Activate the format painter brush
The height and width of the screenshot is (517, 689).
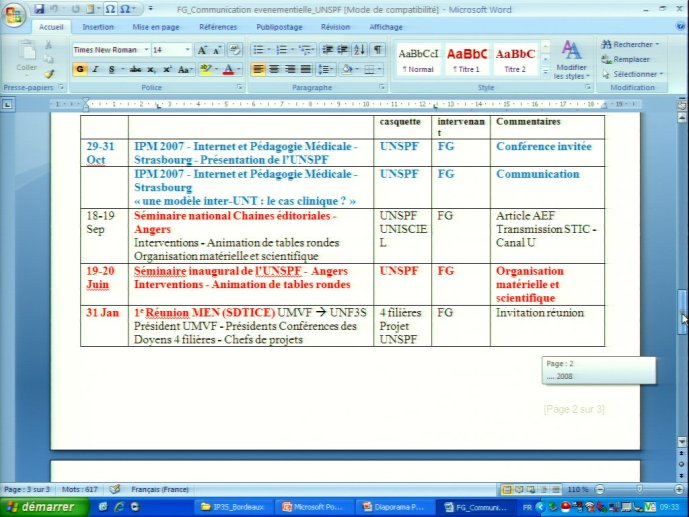pos(49,74)
